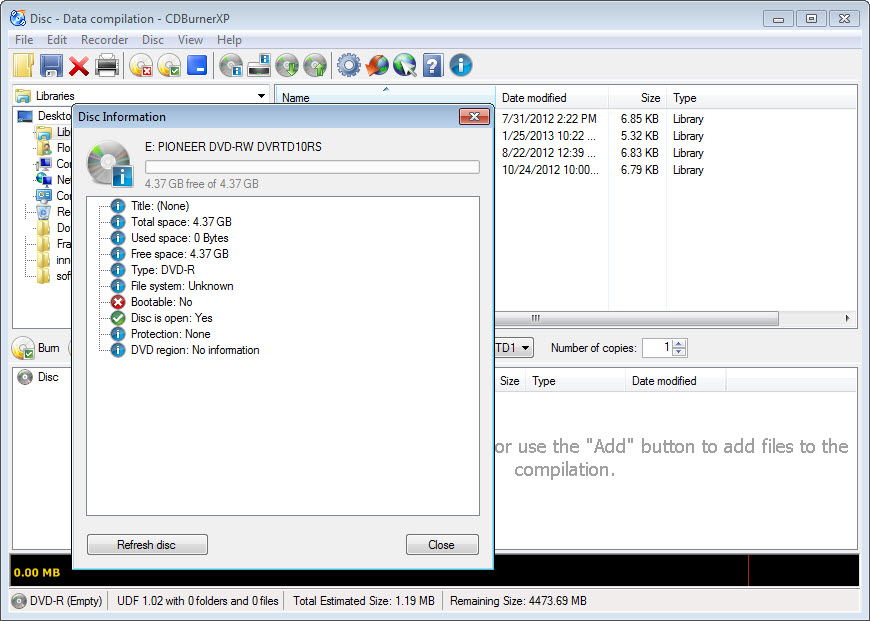The height and width of the screenshot is (621, 870).
Task: Print using the printer toolbar icon
Action: (x=107, y=65)
